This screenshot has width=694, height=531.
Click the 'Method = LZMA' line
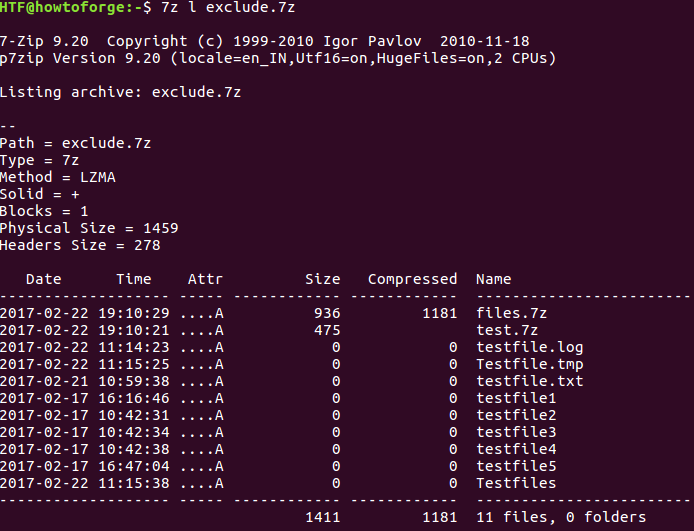pyautogui.click(x=58, y=177)
